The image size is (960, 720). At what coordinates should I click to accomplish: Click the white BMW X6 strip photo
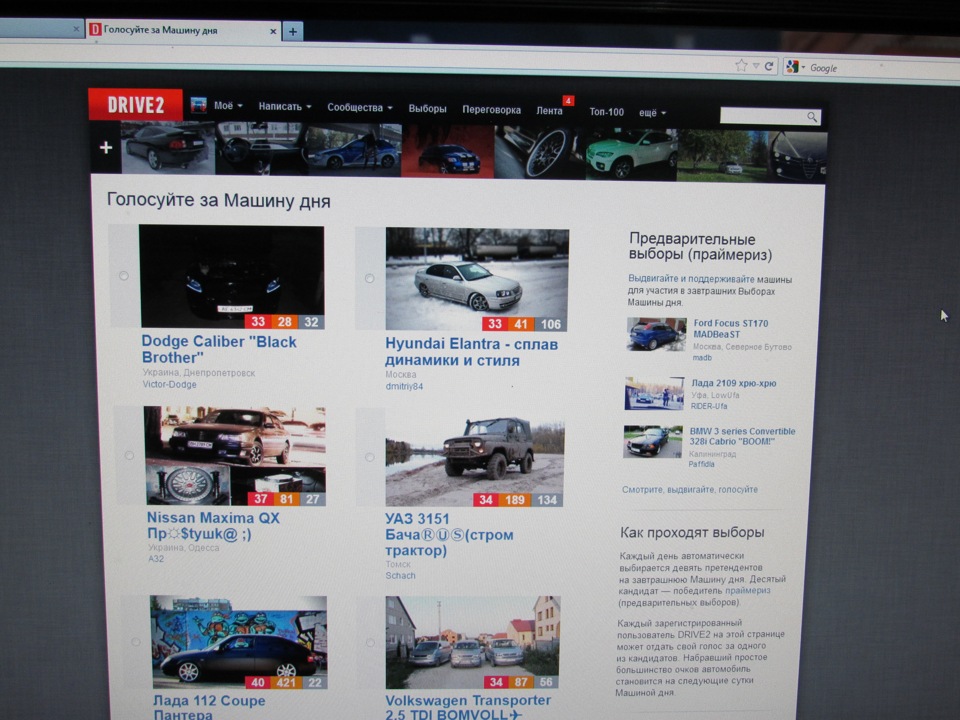pyautogui.click(x=631, y=154)
